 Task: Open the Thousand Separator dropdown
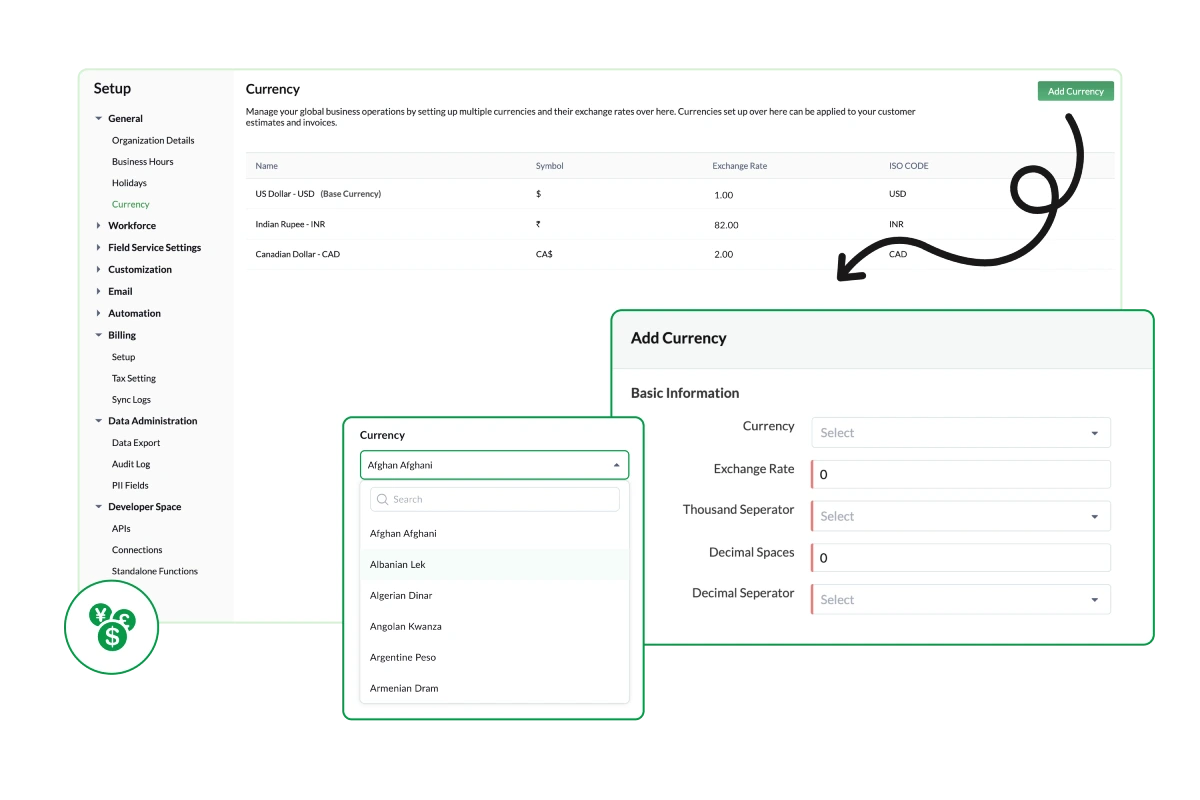(960, 516)
